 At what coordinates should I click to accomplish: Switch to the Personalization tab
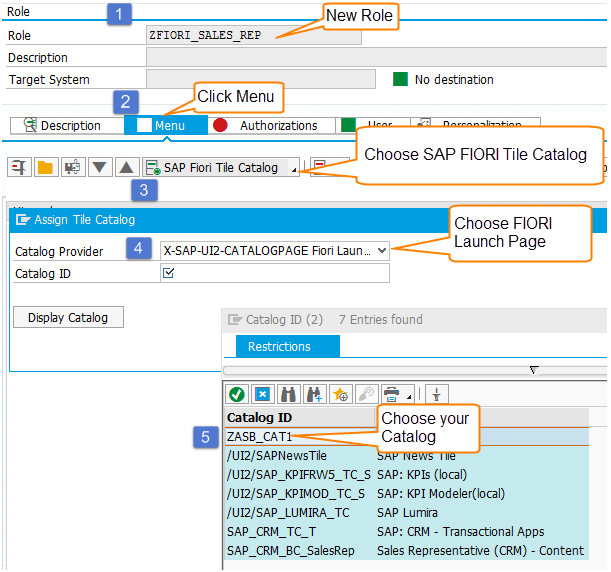(475, 124)
